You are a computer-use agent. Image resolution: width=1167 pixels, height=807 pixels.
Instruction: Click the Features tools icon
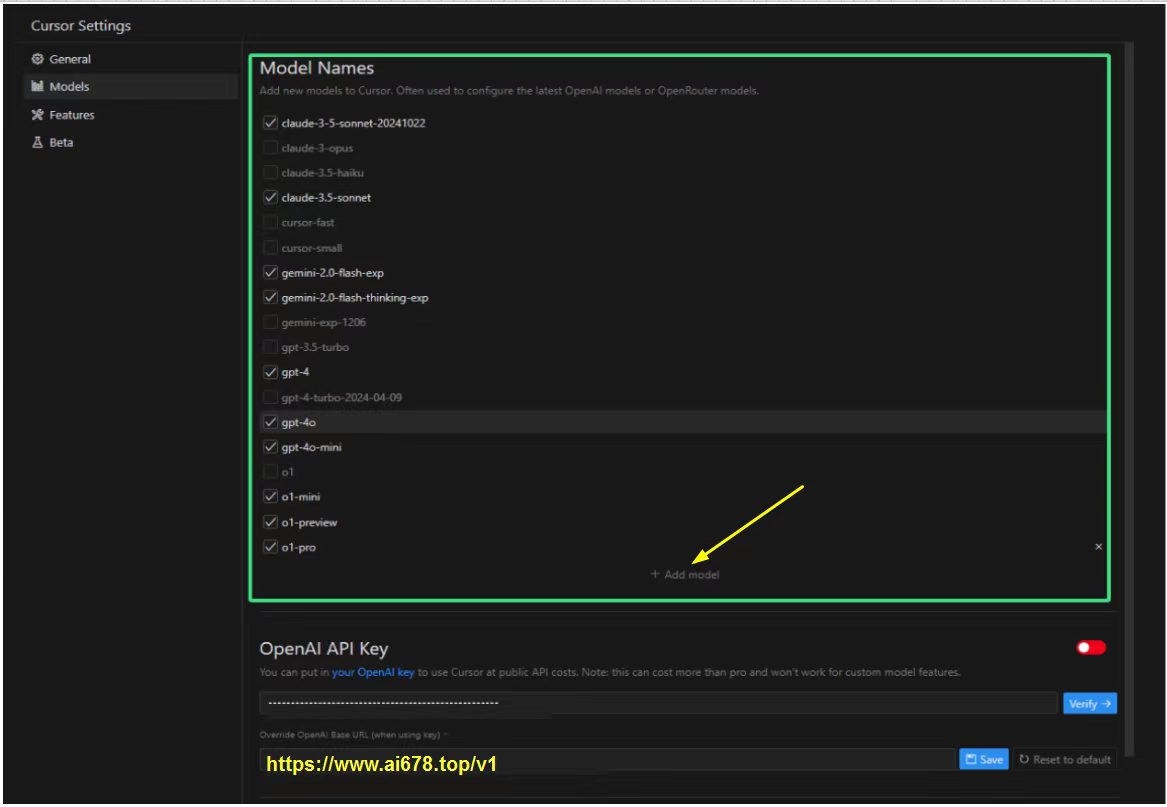[38, 115]
